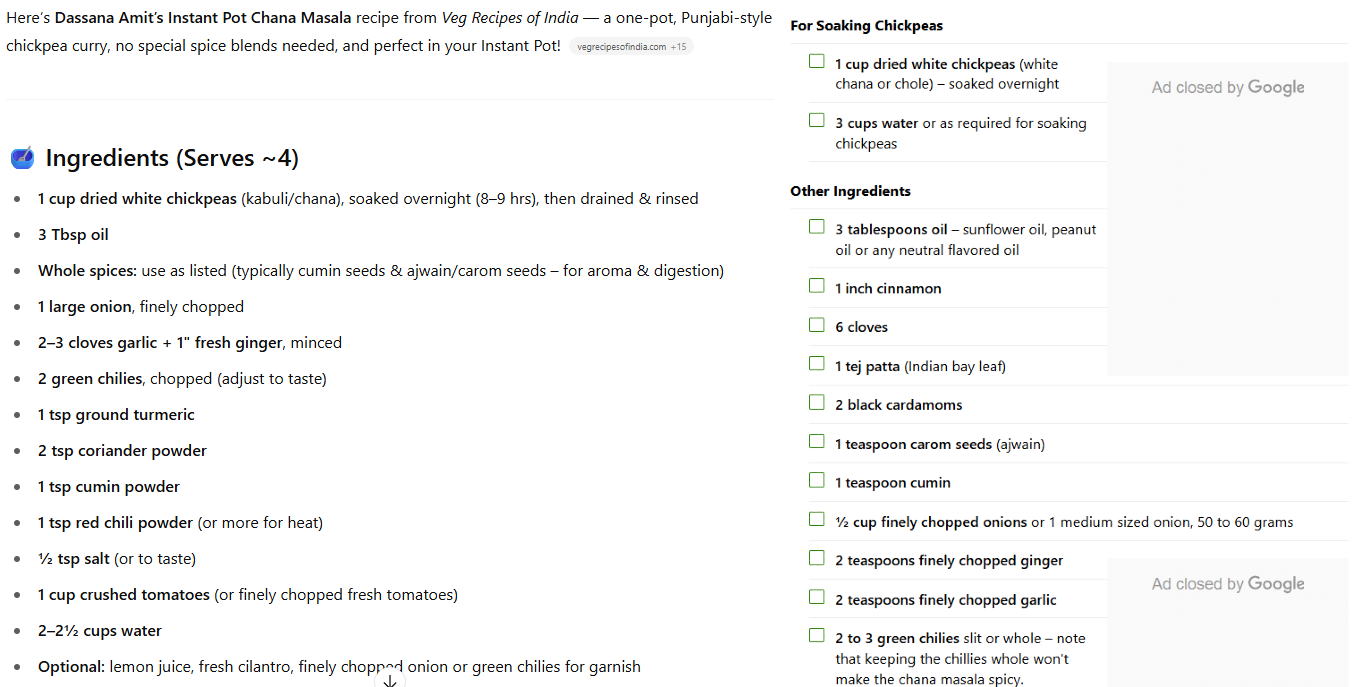The width and height of the screenshot is (1362, 687).
Task: Click the lower 'Ad closed by Google' area
Action: coord(1227,584)
